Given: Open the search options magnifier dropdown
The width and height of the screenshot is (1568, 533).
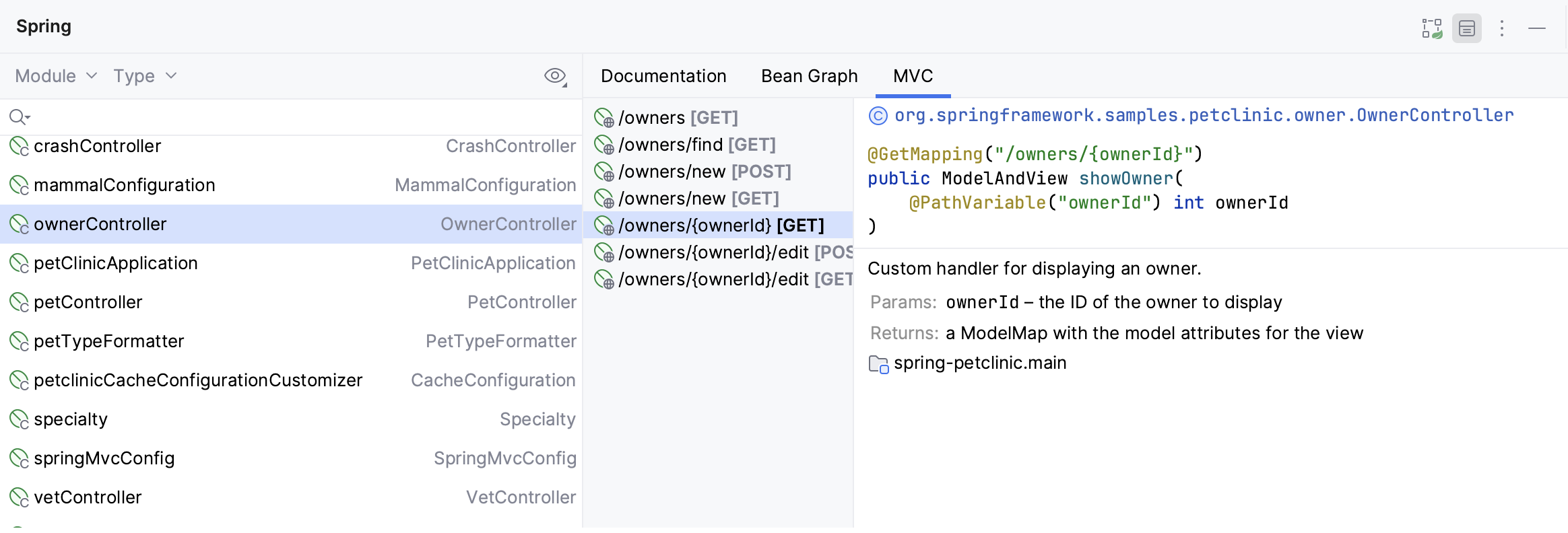Looking at the screenshot, I should (20, 117).
